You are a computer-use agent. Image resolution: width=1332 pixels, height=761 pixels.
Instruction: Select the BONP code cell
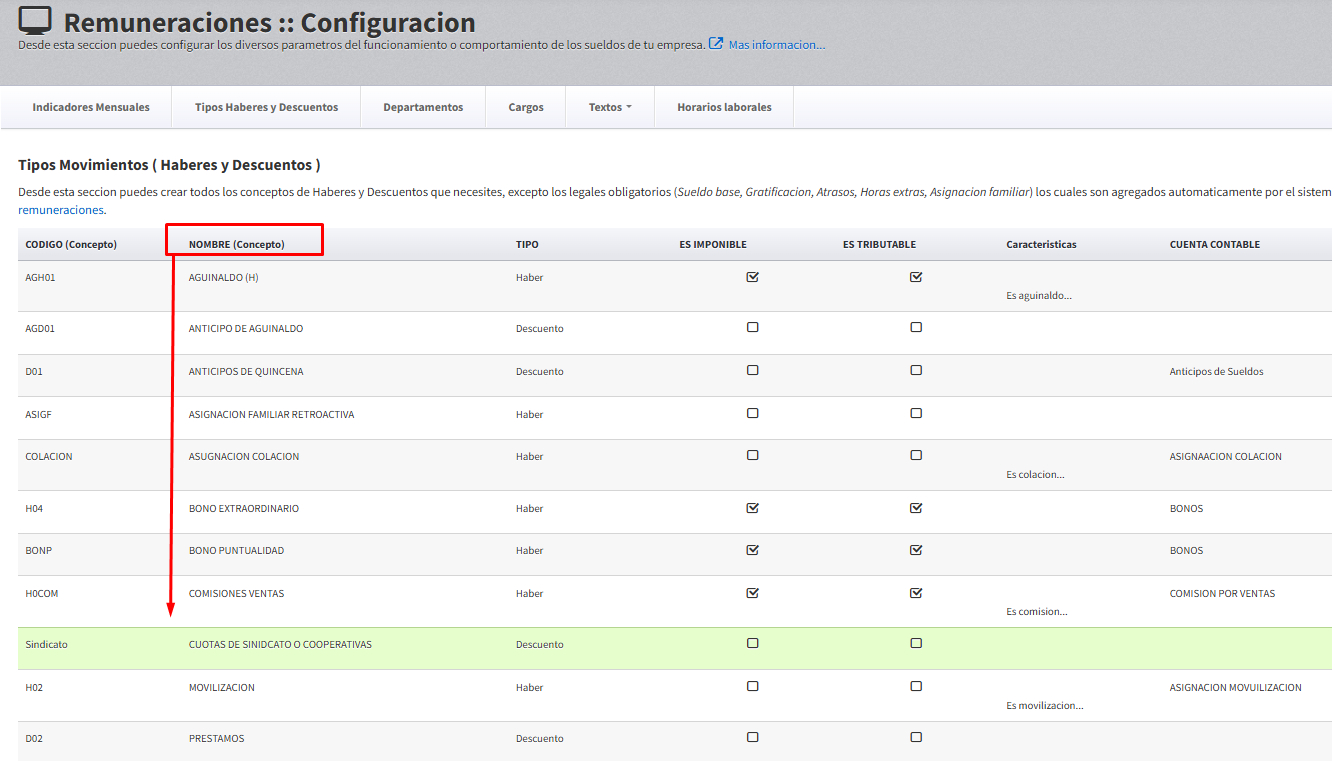pos(38,551)
